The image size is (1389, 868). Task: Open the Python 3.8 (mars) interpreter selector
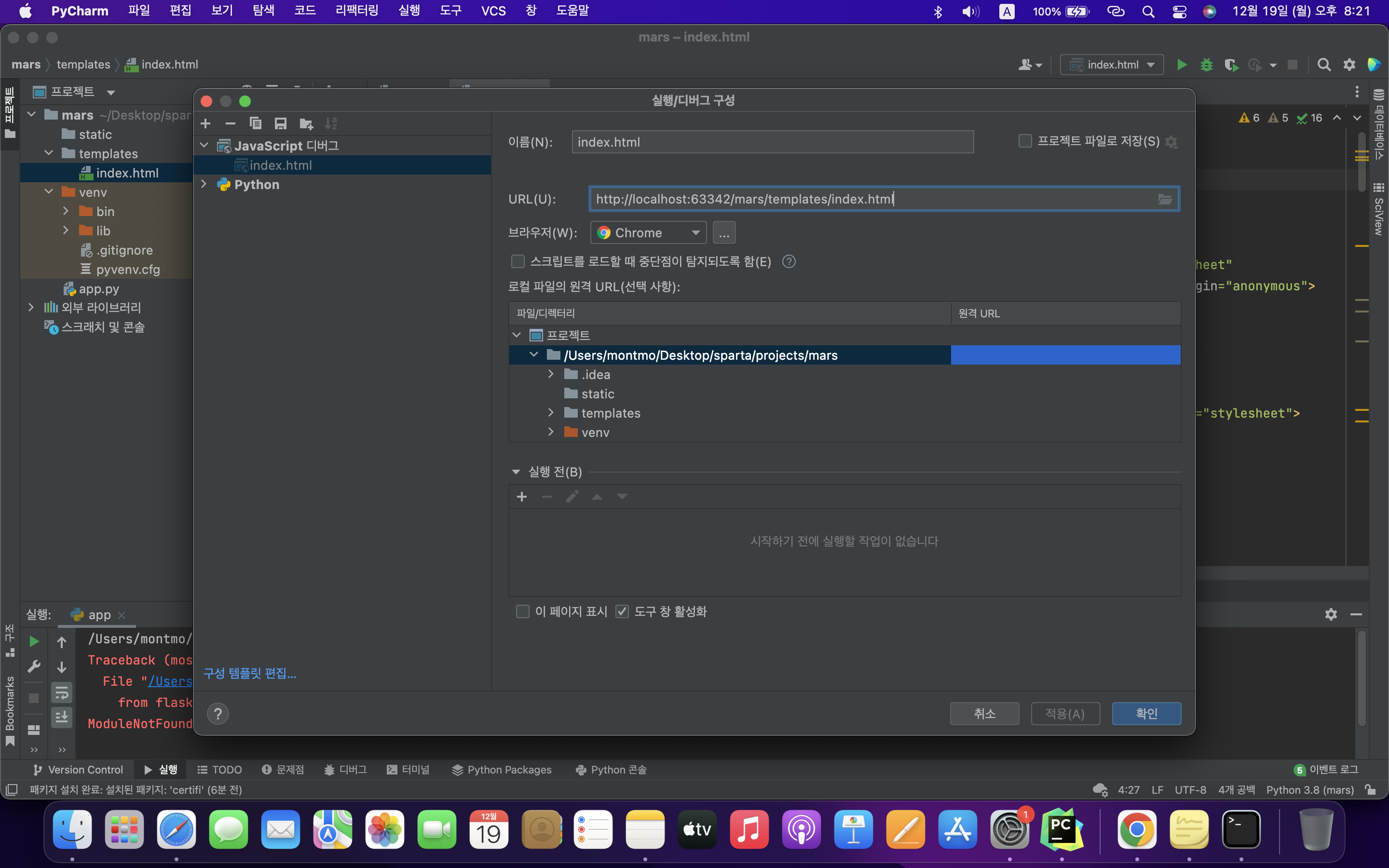(x=1310, y=790)
